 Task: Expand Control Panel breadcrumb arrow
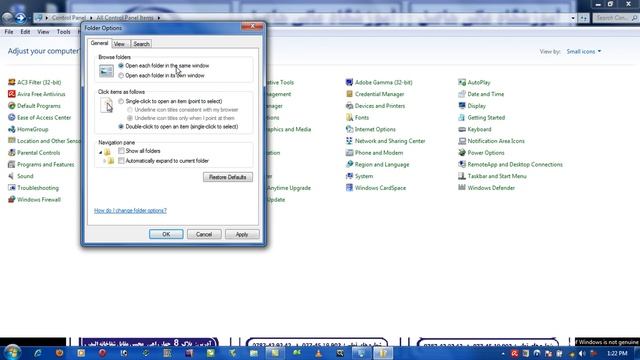pos(91,18)
